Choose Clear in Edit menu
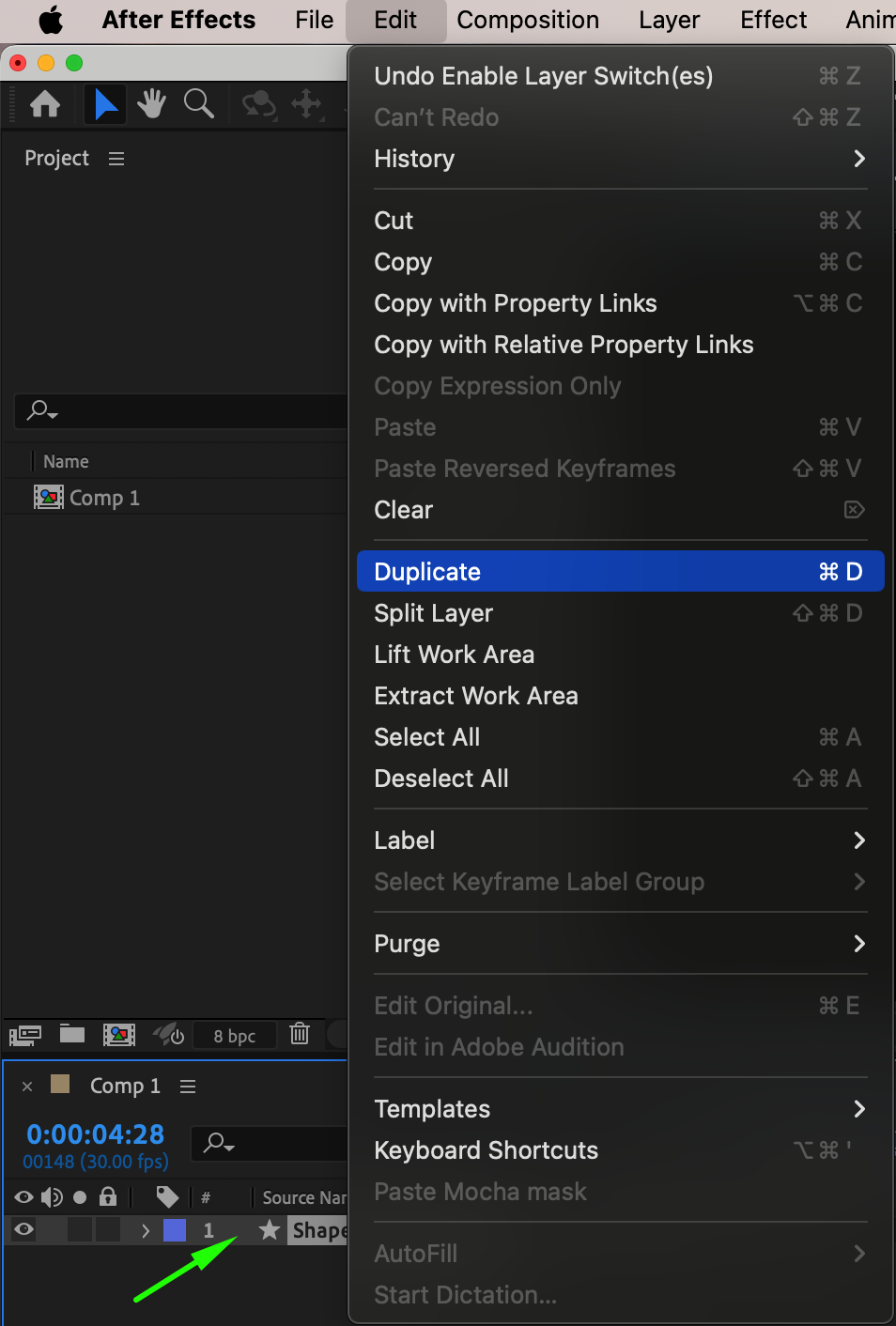896x1326 pixels. click(x=620, y=510)
